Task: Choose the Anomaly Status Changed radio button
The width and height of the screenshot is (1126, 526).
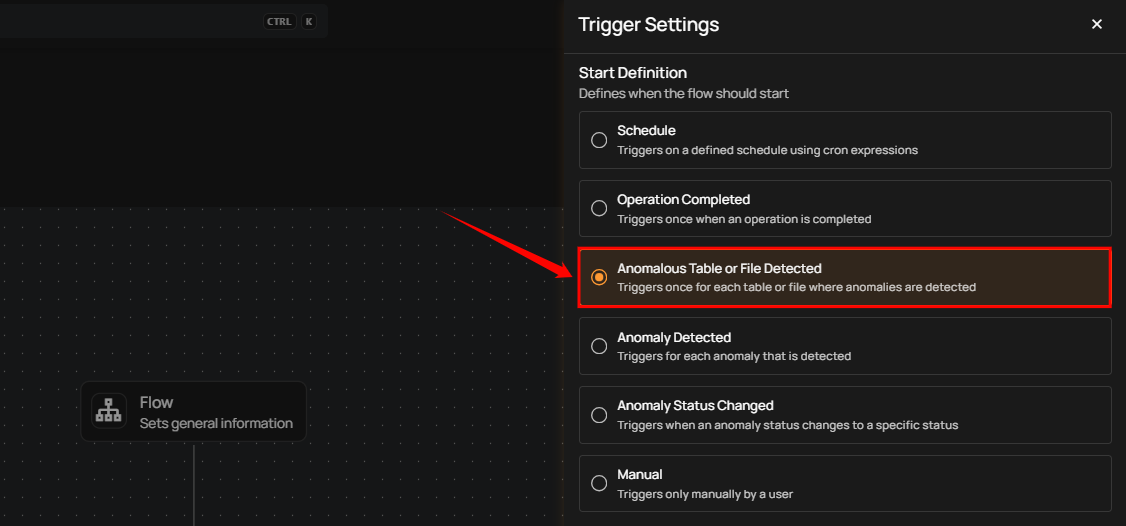Action: point(599,415)
